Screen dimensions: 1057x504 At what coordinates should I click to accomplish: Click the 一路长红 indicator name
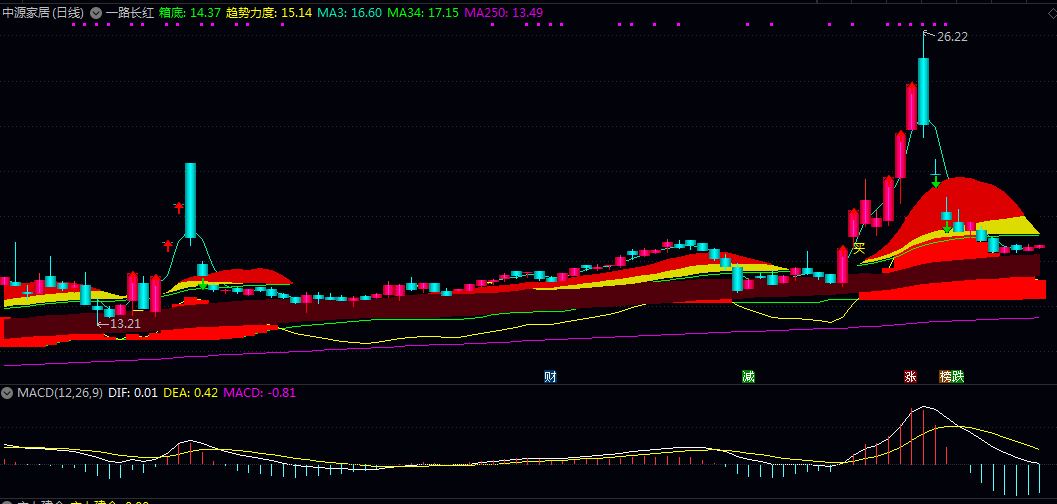(129, 13)
